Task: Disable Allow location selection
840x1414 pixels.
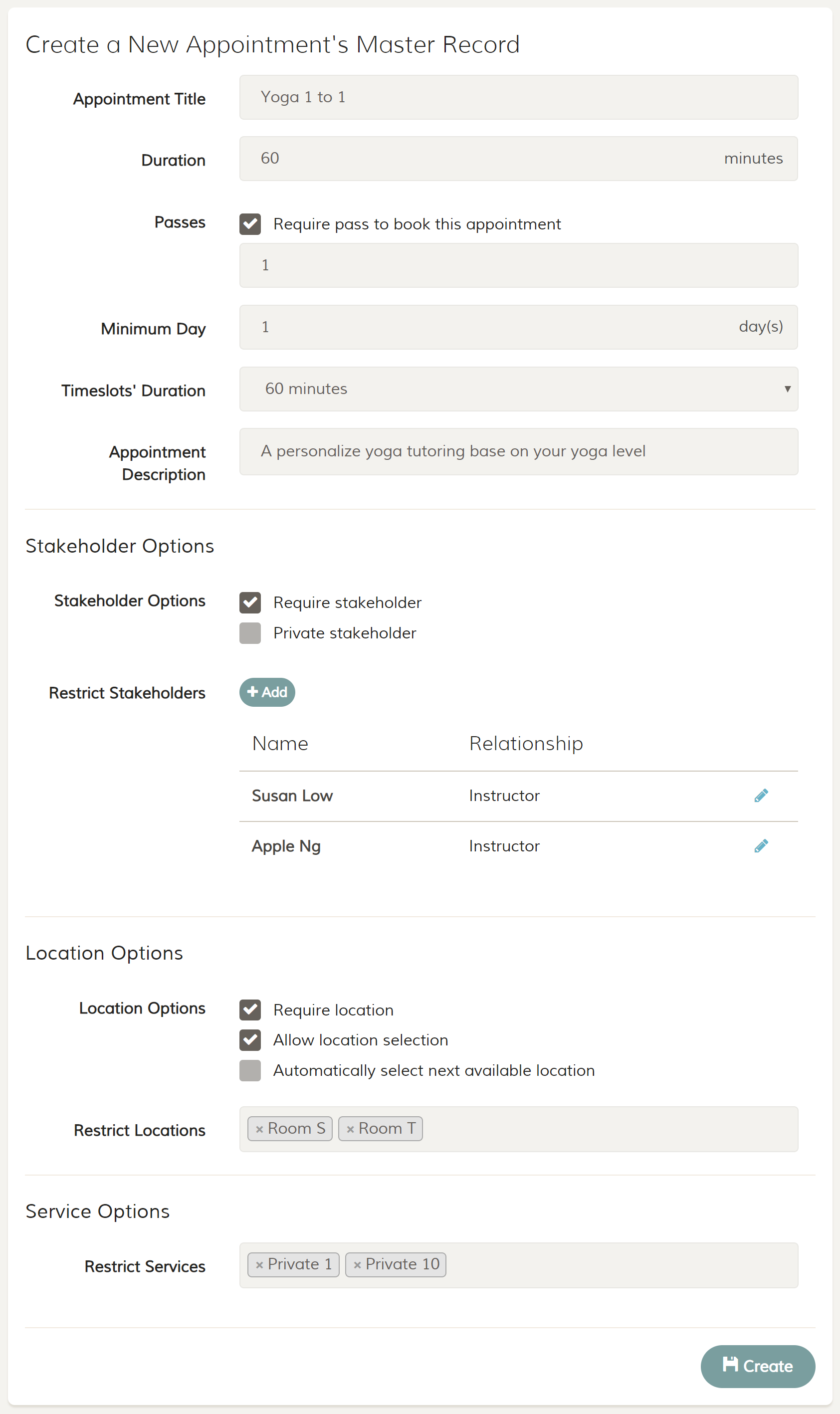Action: click(x=249, y=1040)
